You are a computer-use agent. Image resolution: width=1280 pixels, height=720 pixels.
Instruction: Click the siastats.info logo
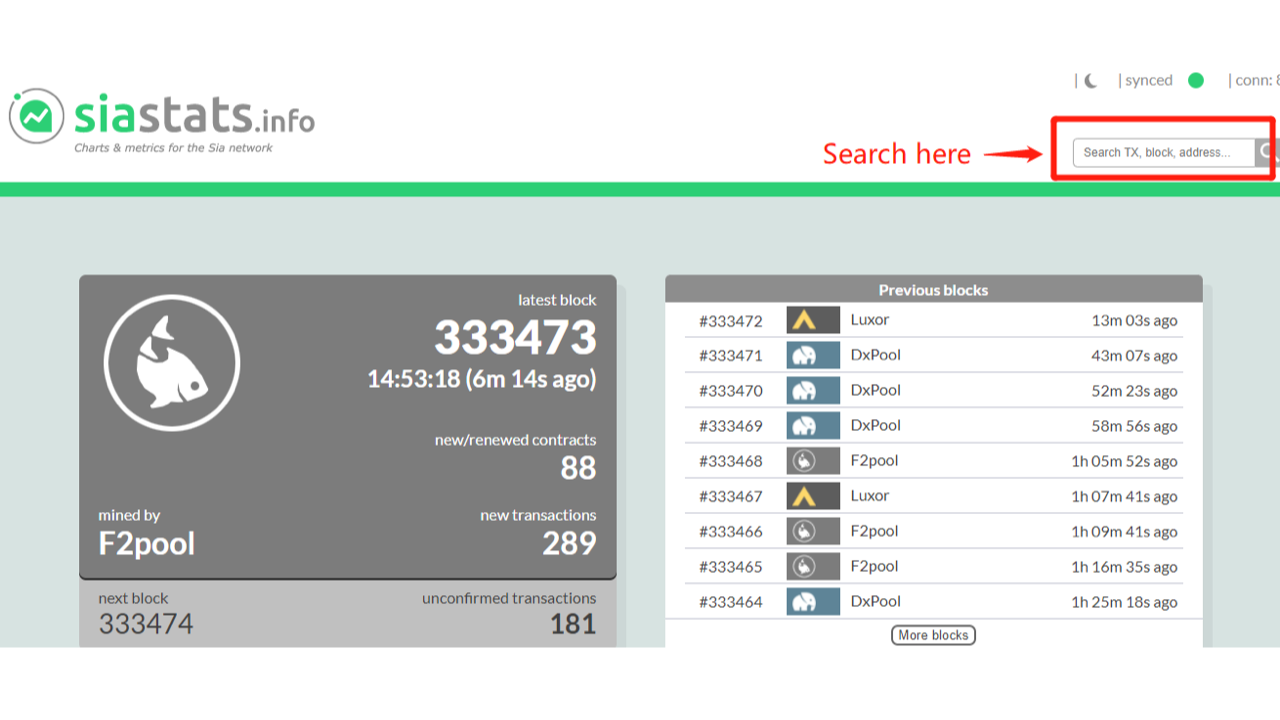pos(162,119)
